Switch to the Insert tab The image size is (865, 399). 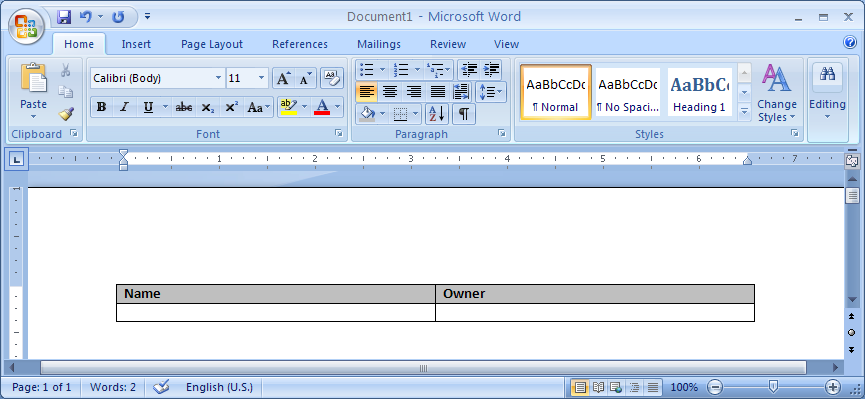pyautogui.click(x=136, y=44)
